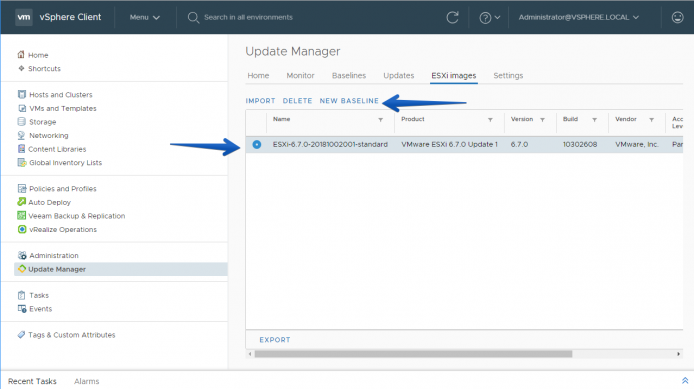Select the ESXi-6.7.0 image radio button
The image size is (694, 389).
(257, 144)
